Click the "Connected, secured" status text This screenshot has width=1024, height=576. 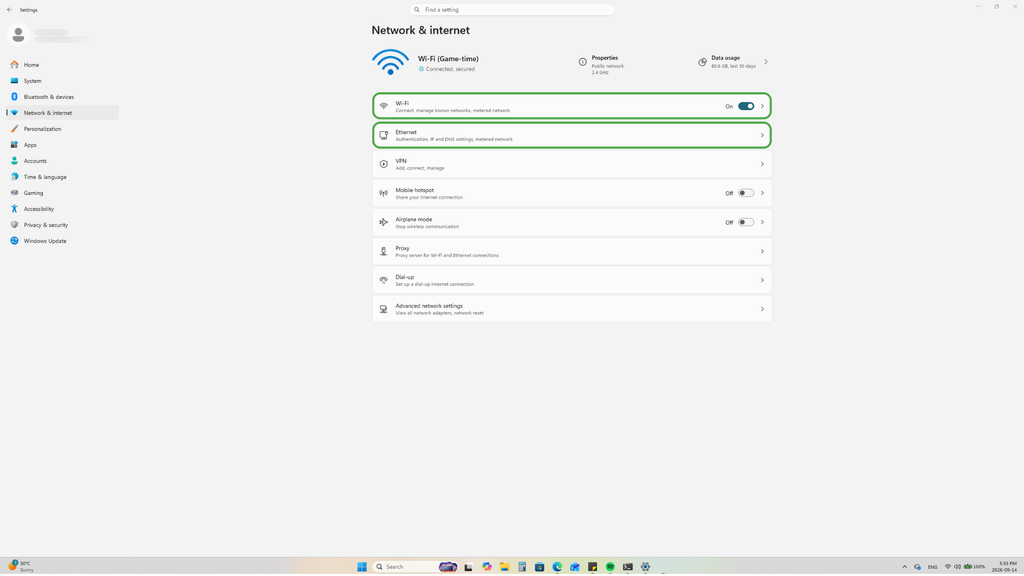click(450, 69)
